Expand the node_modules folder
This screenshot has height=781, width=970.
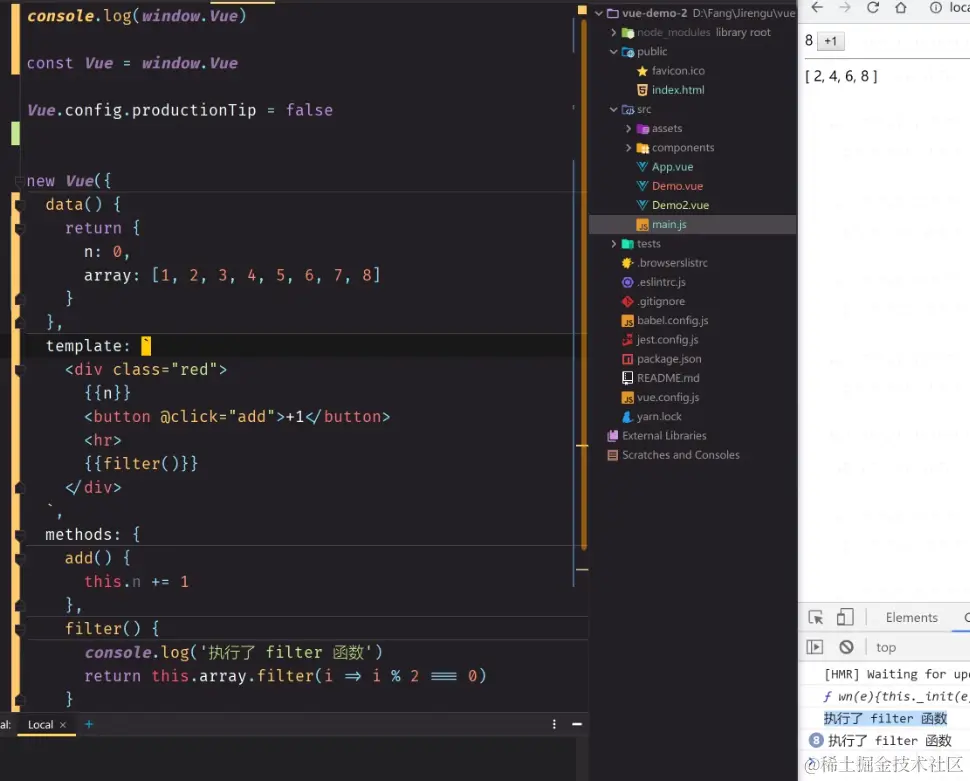613,32
